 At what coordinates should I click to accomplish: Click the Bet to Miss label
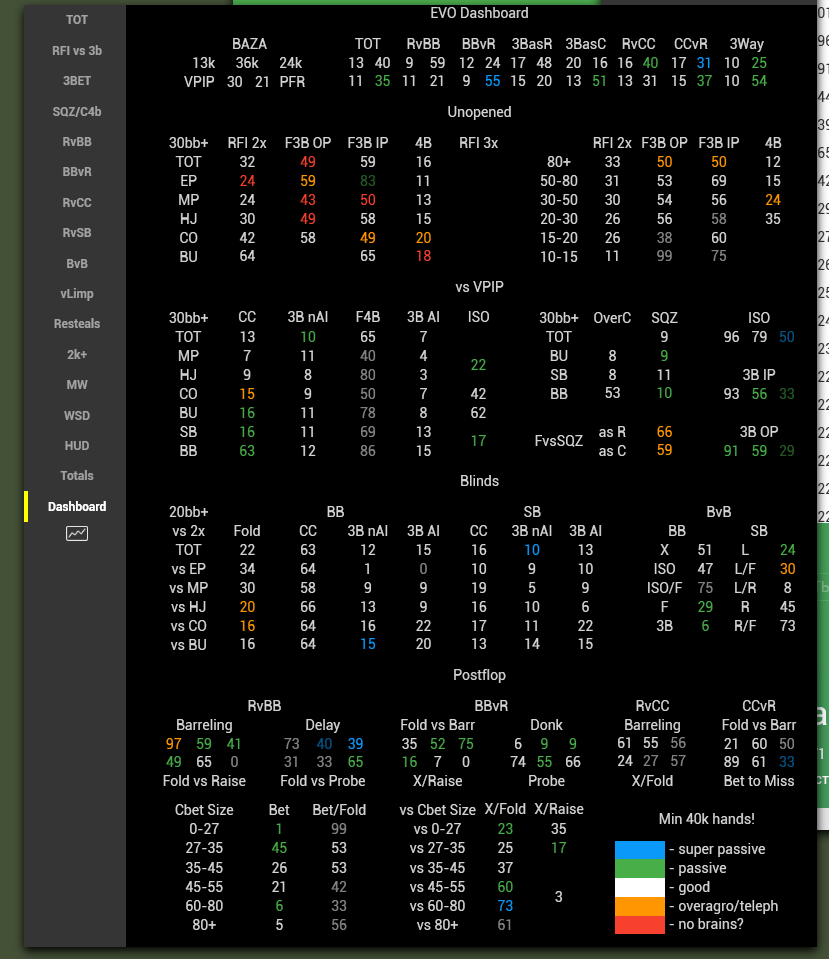pyautogui.click(x=759, y=781)
